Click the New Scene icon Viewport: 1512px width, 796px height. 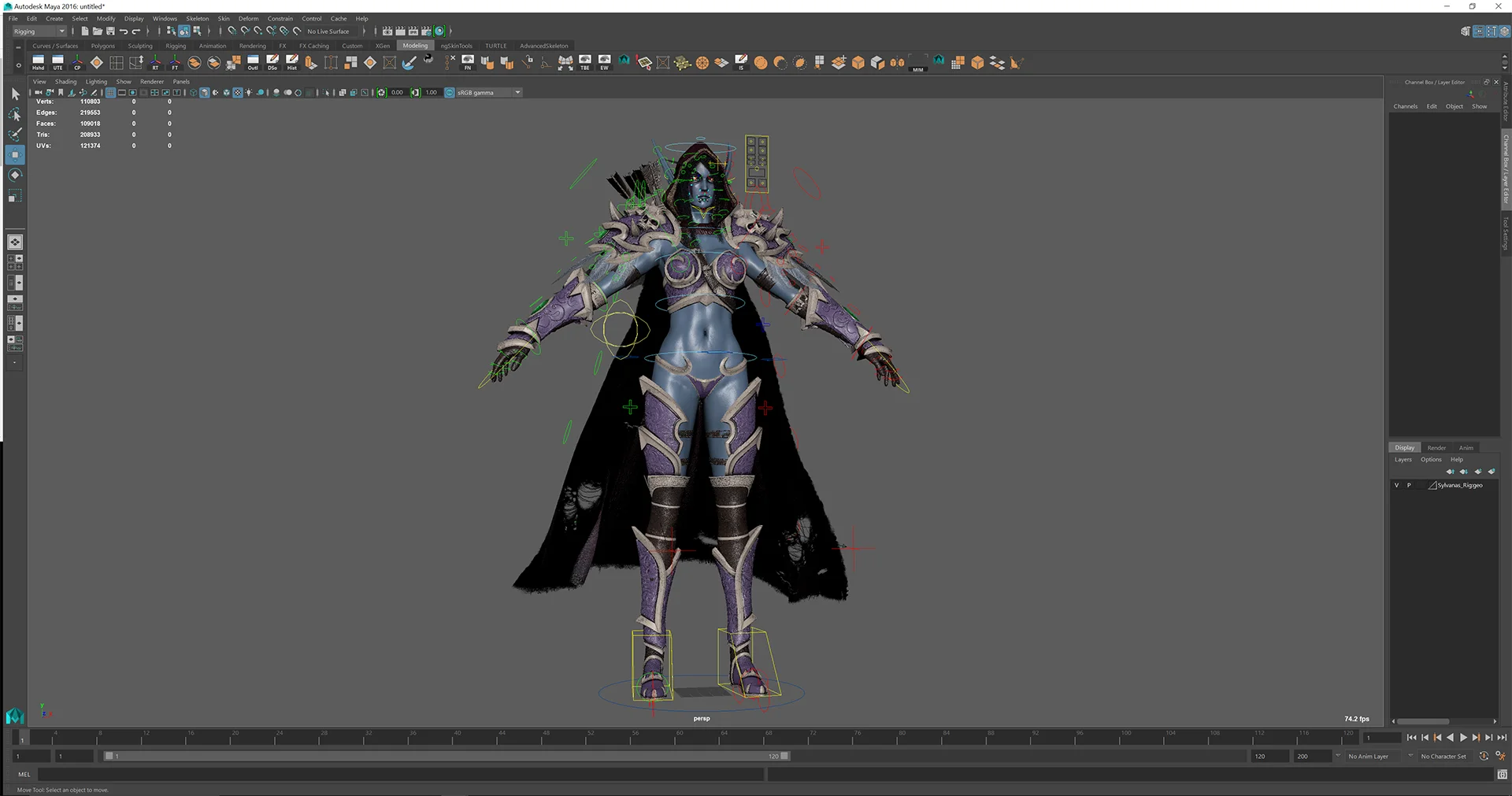[x=84, y=31]
